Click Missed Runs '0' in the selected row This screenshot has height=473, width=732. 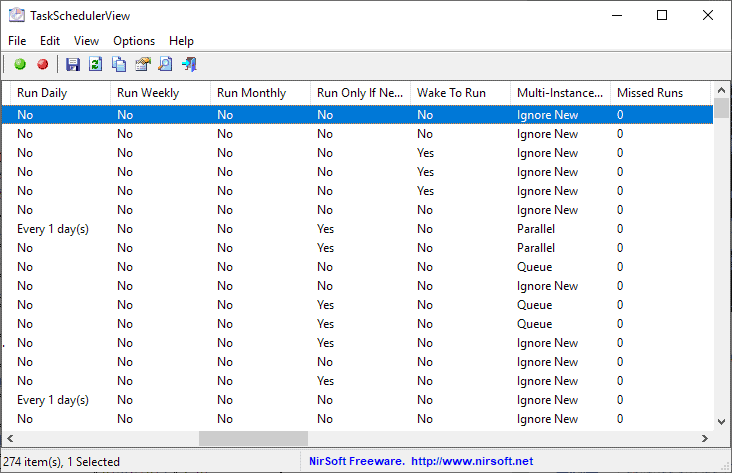click(620, 115)
